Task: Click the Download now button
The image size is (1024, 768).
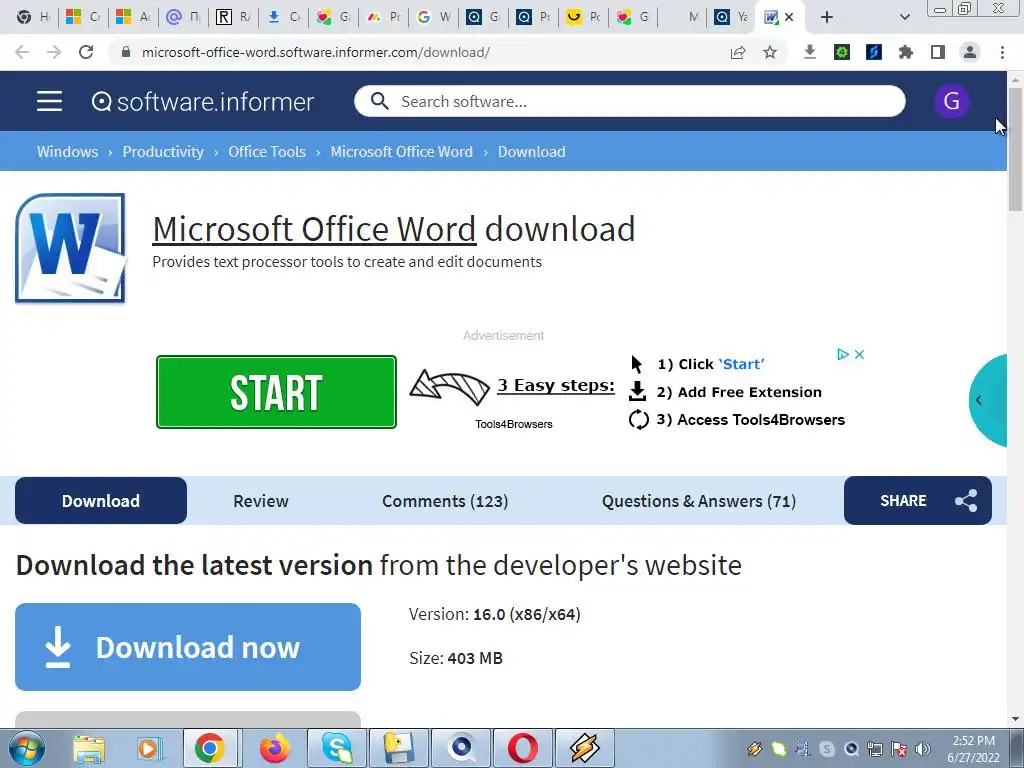Action: click(188, 647)
